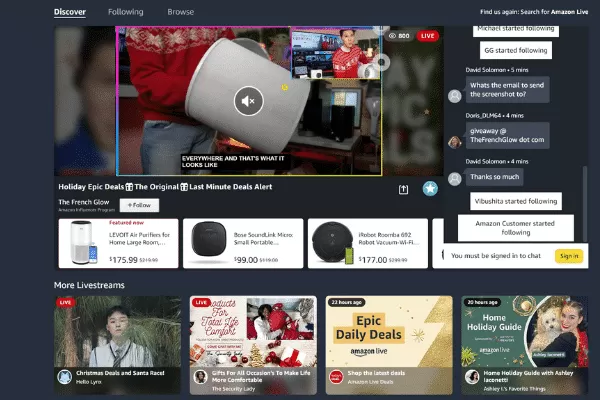Switch to the Discover tab

tap(70, 12)
